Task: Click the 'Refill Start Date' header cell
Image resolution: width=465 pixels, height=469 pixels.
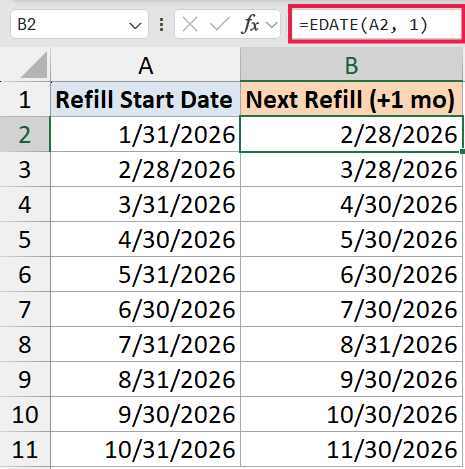Action: click(145, 99)
